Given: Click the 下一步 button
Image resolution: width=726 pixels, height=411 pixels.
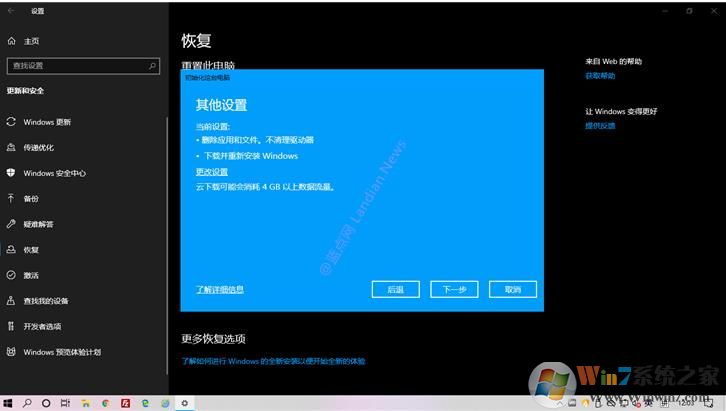Looking at the screenshot, I should point(454,289).
